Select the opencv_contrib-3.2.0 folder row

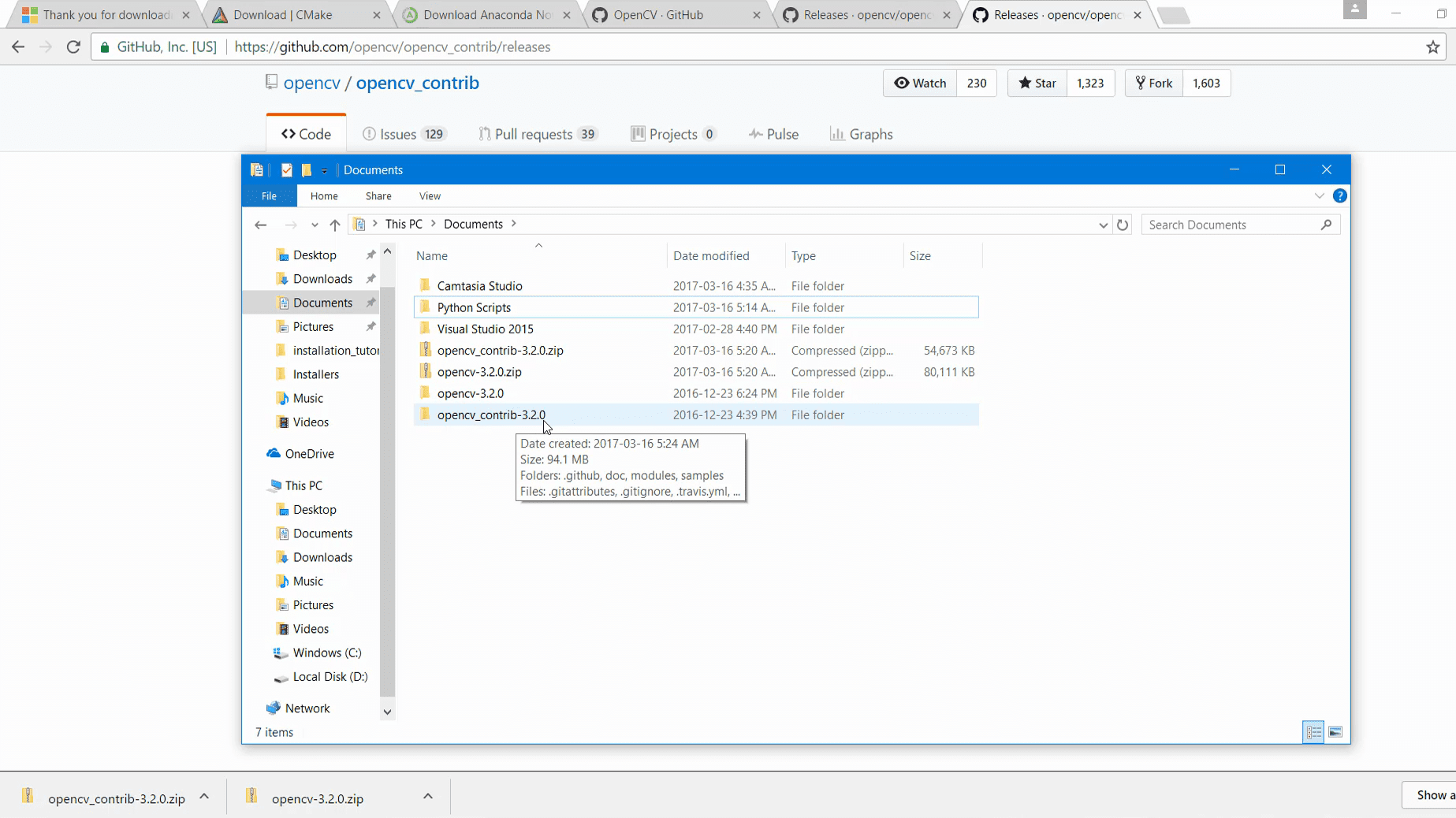696,415
